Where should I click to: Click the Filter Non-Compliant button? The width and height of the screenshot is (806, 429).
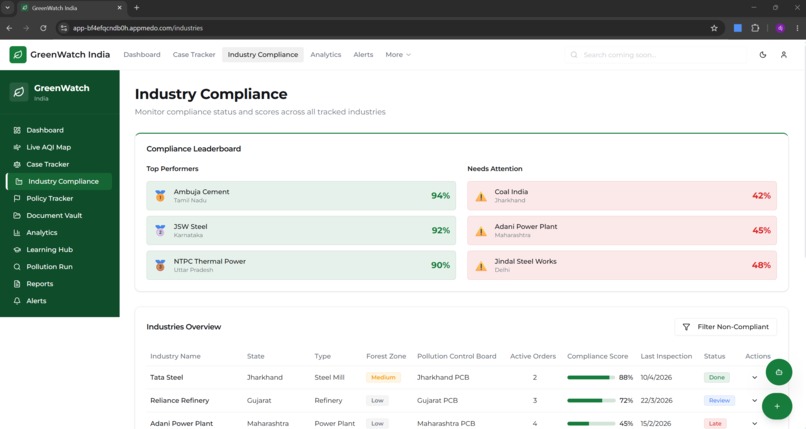[x=725, y=327]
